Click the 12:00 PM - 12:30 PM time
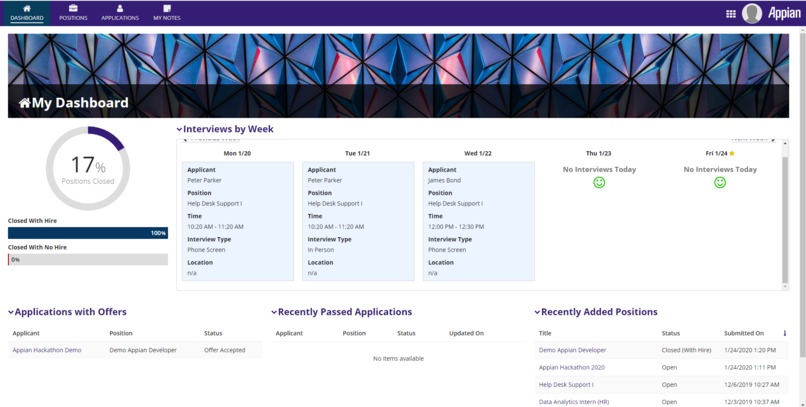Screen dimensions: 806x407 456,227
